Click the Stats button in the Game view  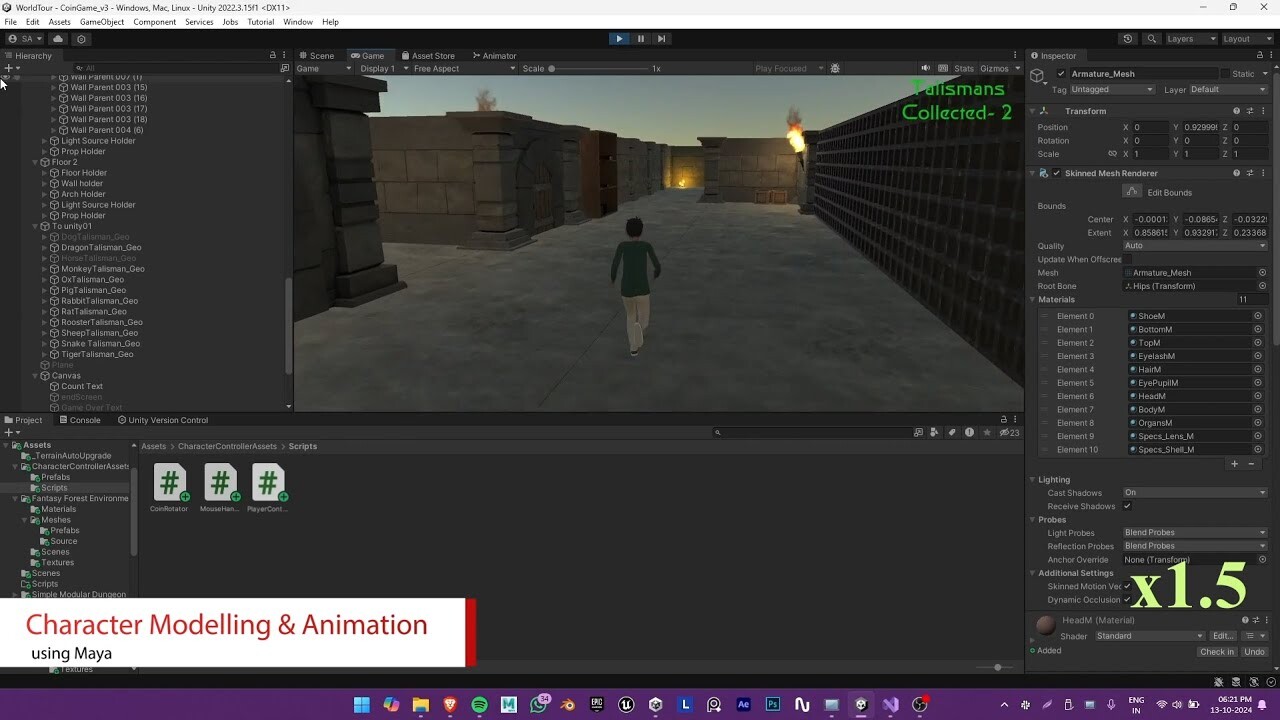tap(963, 68)
